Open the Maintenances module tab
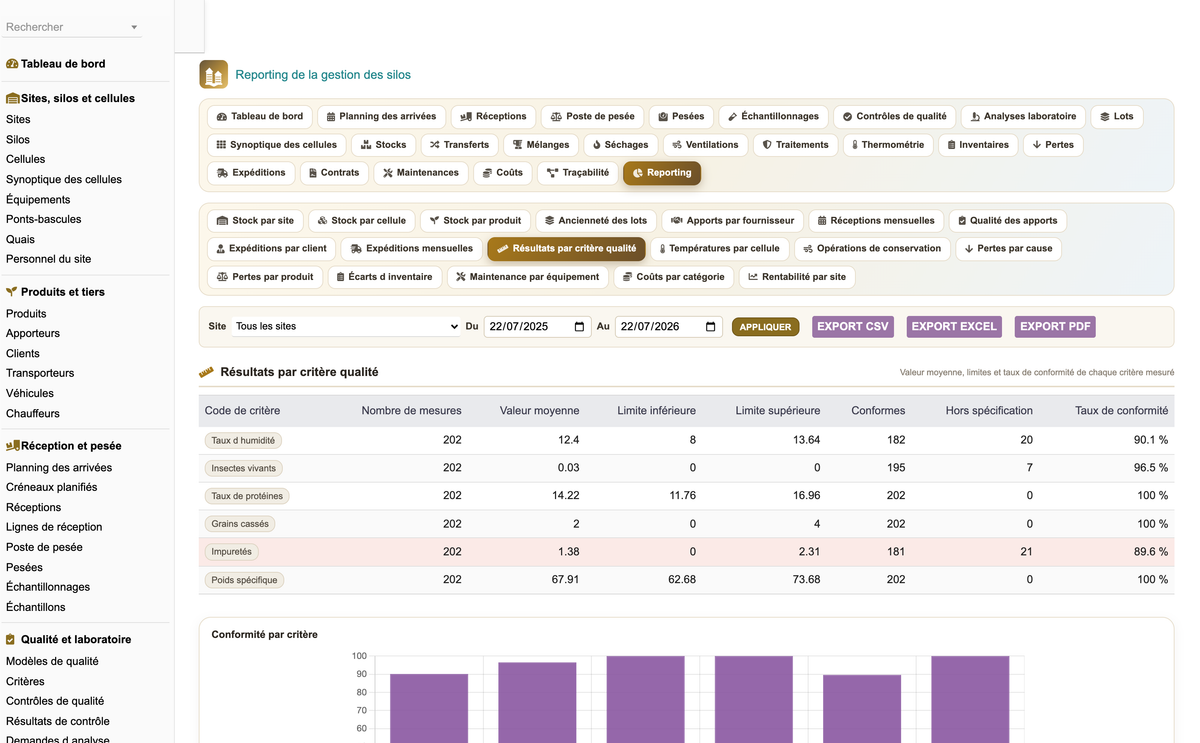 (x=420, y=173)
